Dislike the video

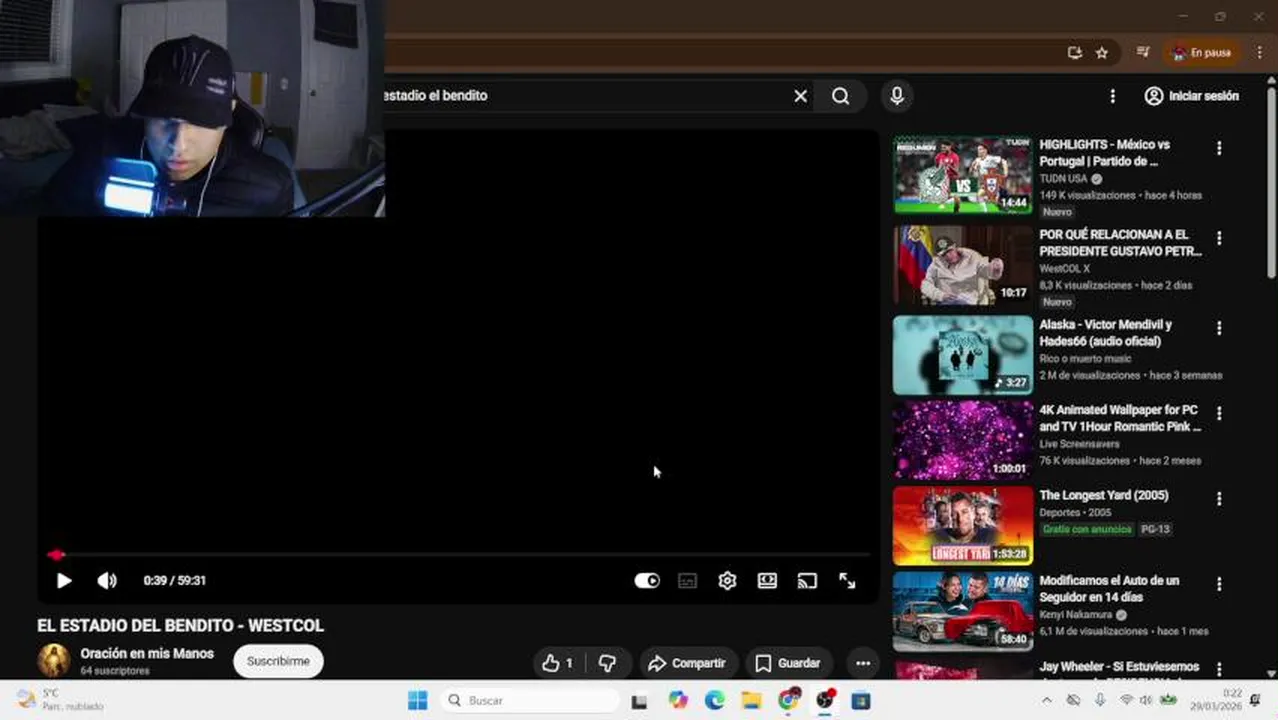click(x=607, y=663)
